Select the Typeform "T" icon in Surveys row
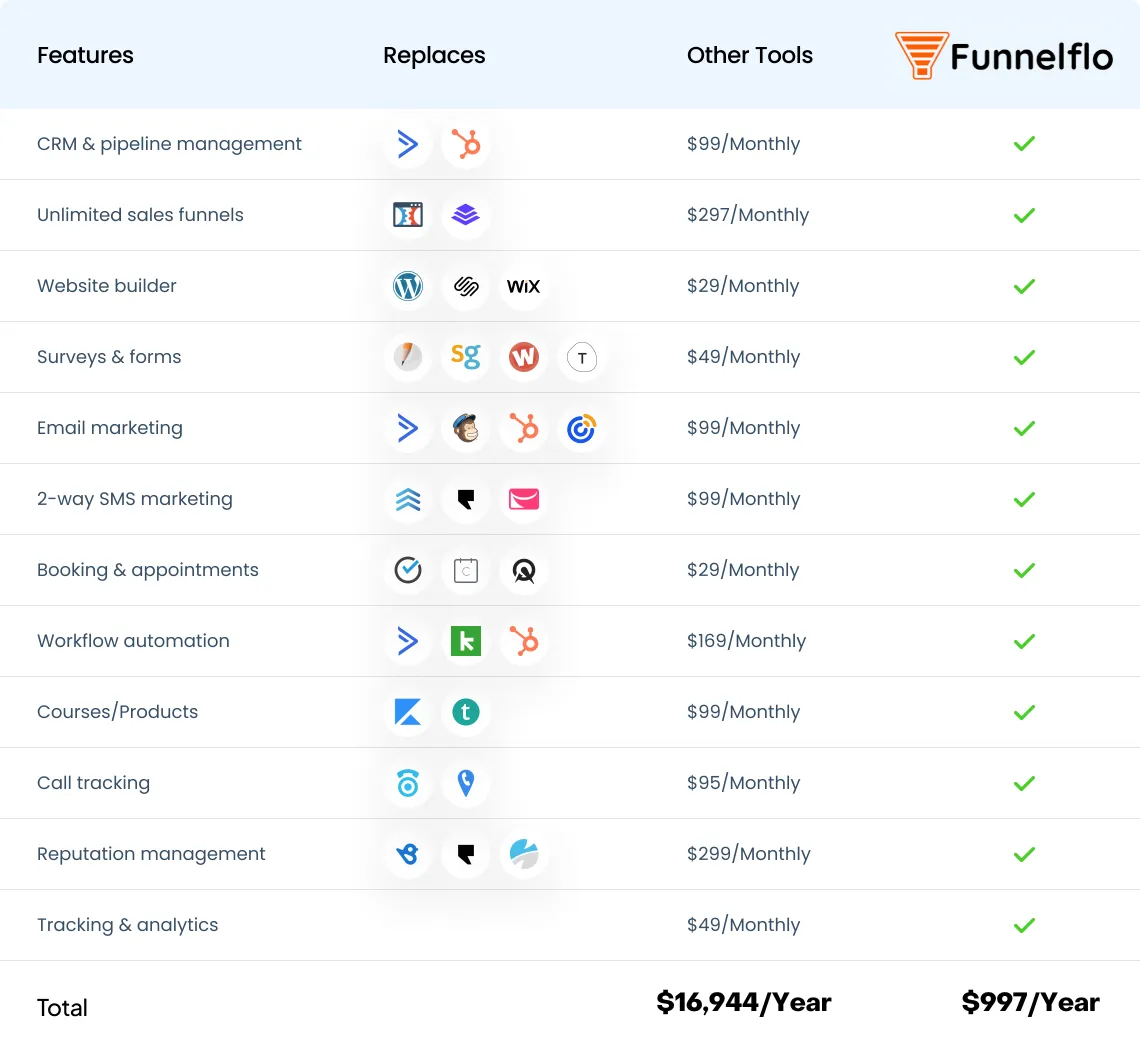Screen dimensions: 1140x1052 [581, 357]
